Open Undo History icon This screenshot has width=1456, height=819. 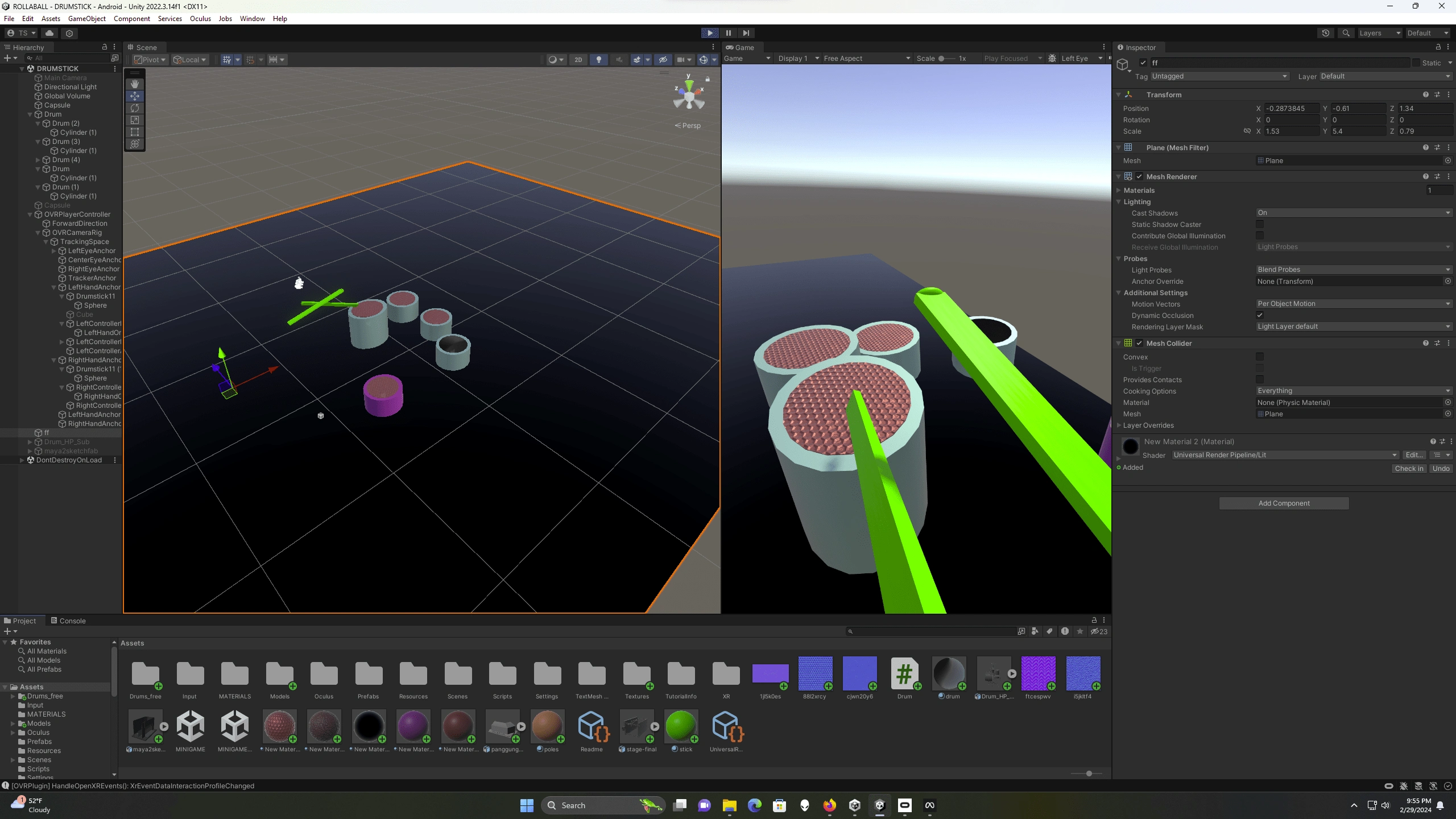(x=1326, y=33)
